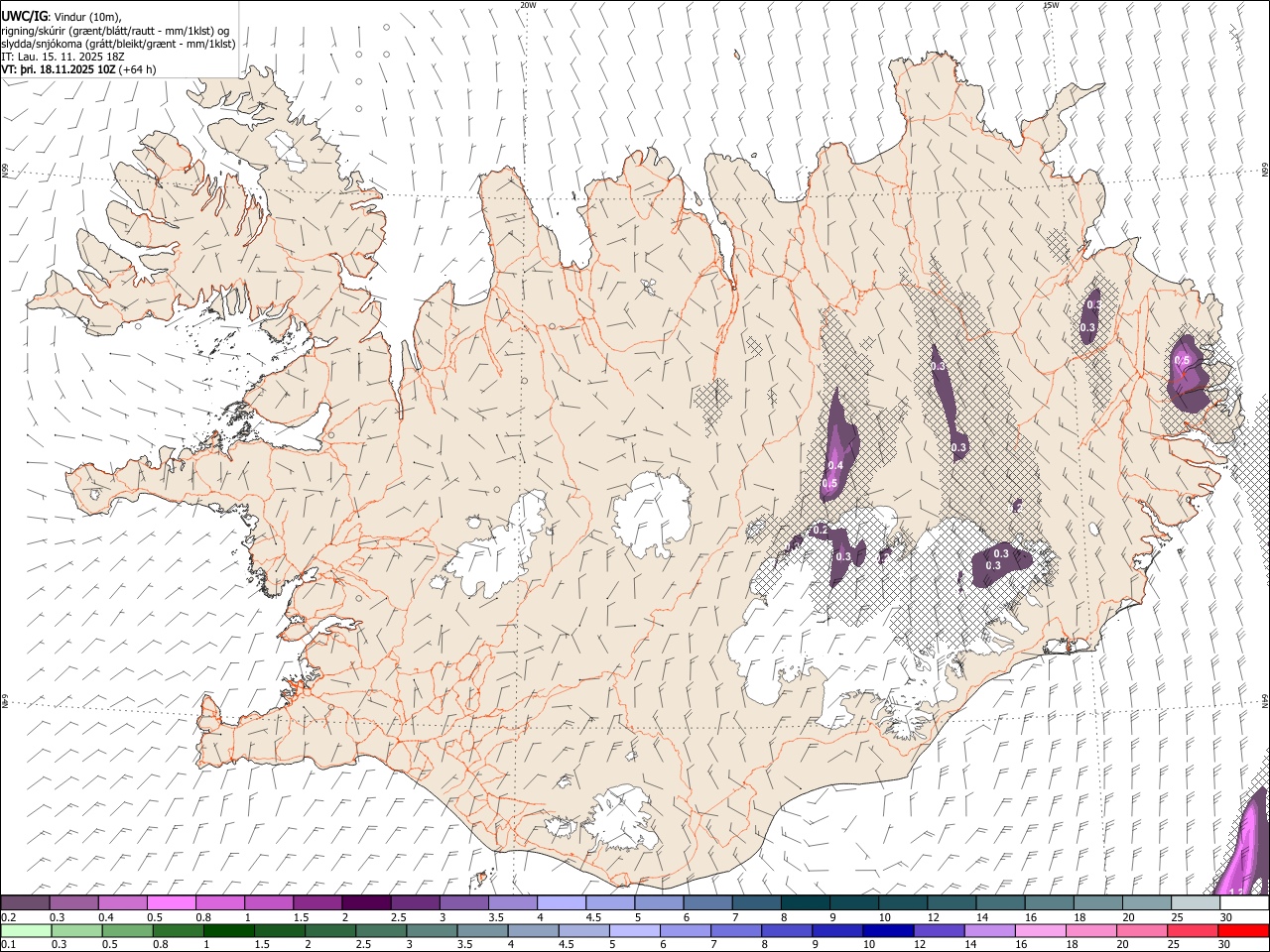Click the UWC/IG map title text
1270x952 pixels.
23,16
